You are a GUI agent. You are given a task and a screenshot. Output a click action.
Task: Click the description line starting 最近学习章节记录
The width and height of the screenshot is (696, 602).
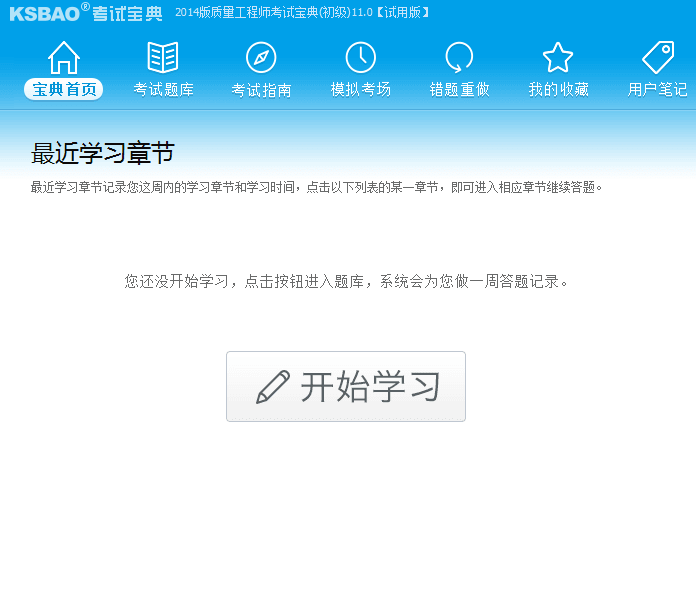[316, 187]
